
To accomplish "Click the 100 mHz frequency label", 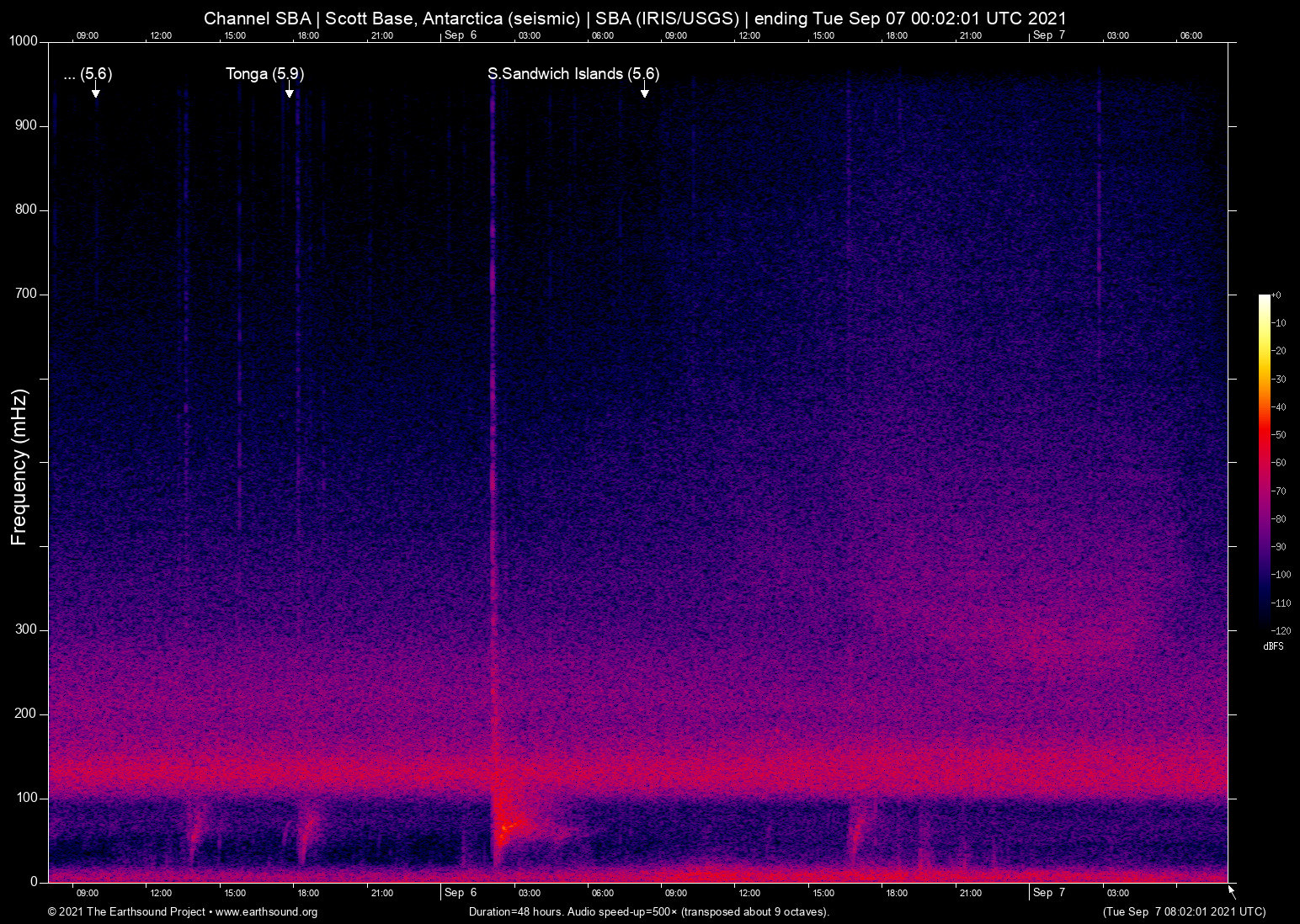I will [x=29, y=796].
